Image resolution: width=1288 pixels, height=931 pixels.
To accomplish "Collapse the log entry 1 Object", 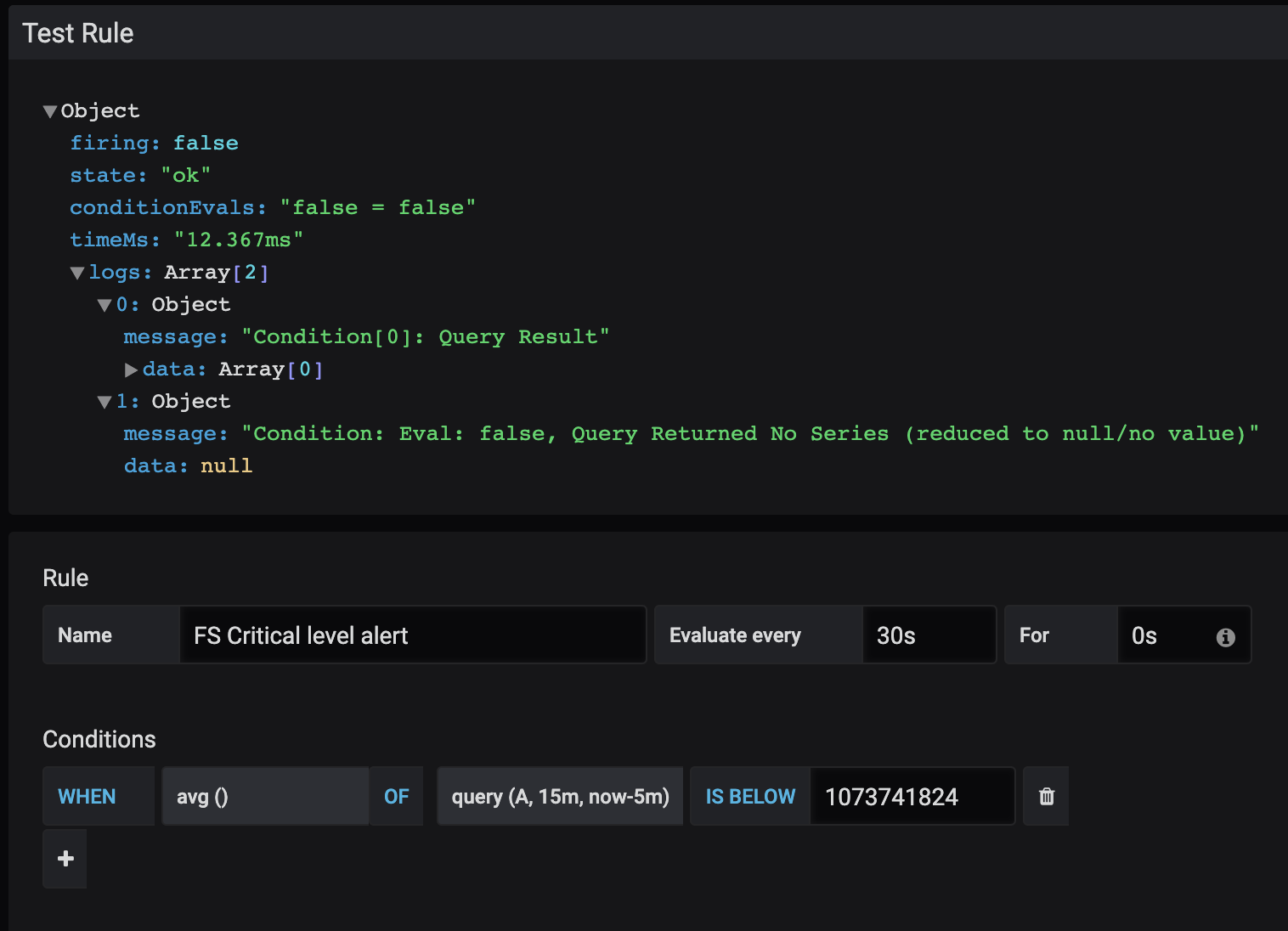I will coord(105,401).
